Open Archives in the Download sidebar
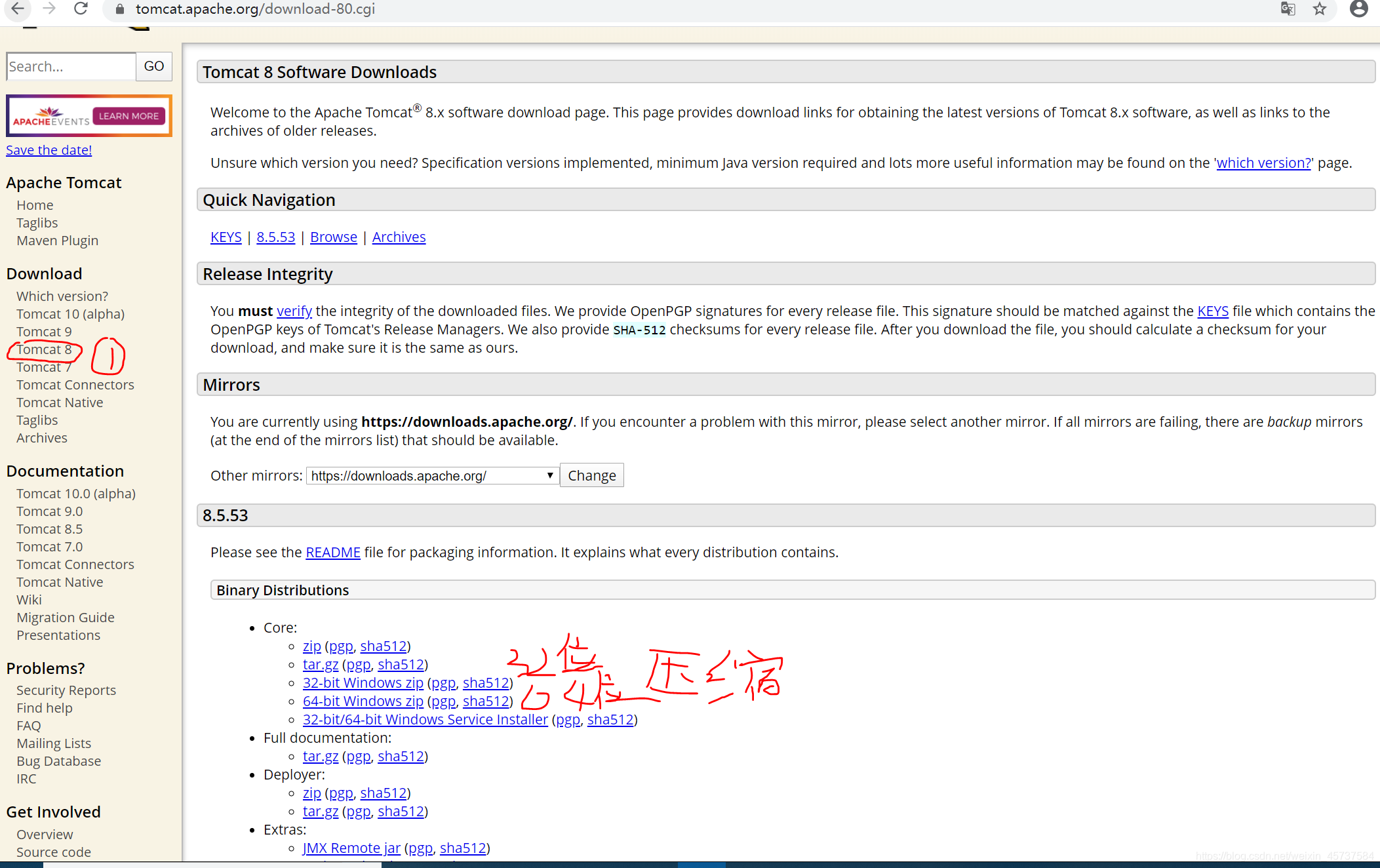The width and height of the screenshot is (1380, 868). (42, 438)
